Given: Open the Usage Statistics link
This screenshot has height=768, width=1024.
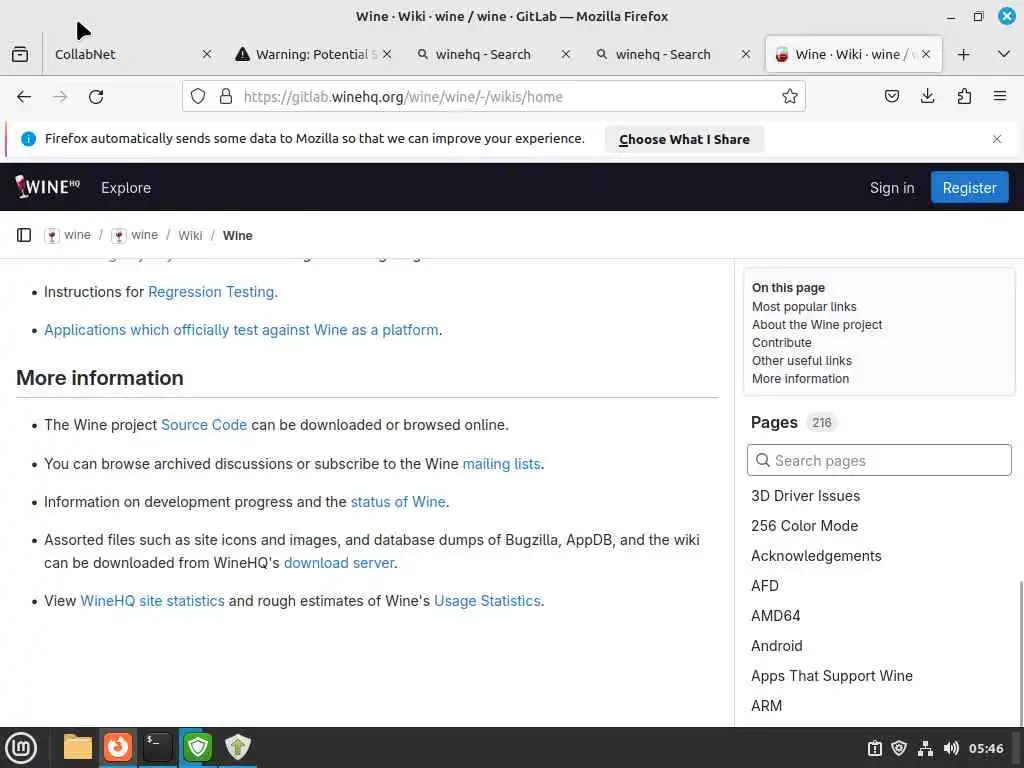Looking at the screenshot, I should coord(487,601).
